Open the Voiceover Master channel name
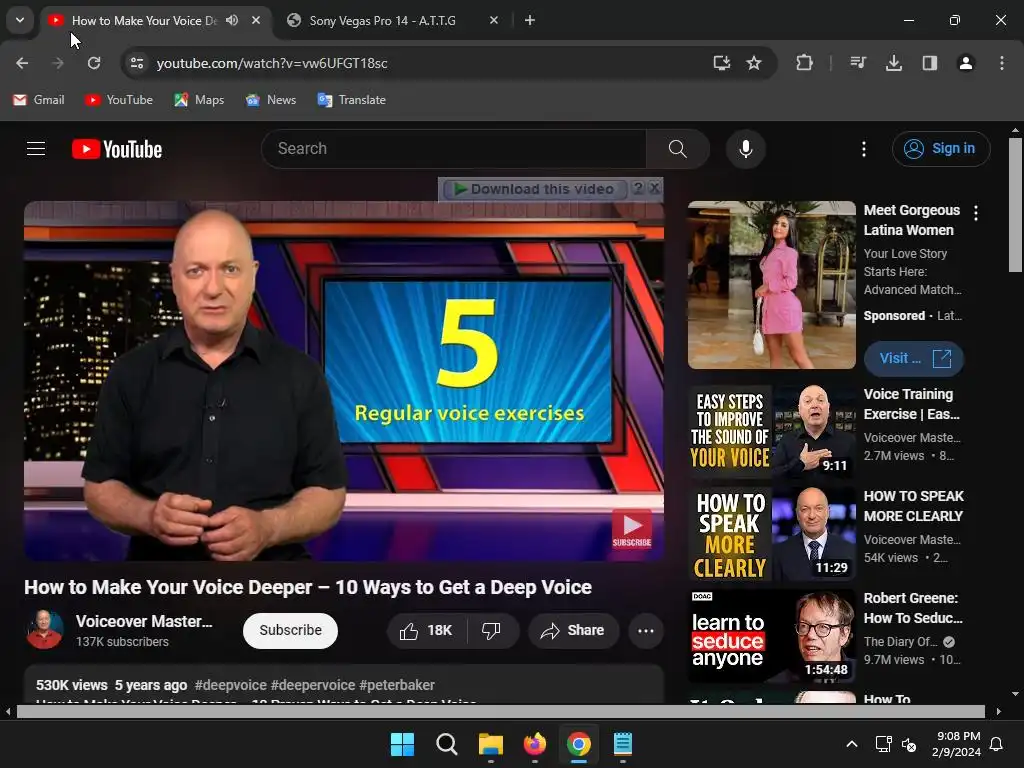This screenshot has width=1024, height=768. (144, 621)
